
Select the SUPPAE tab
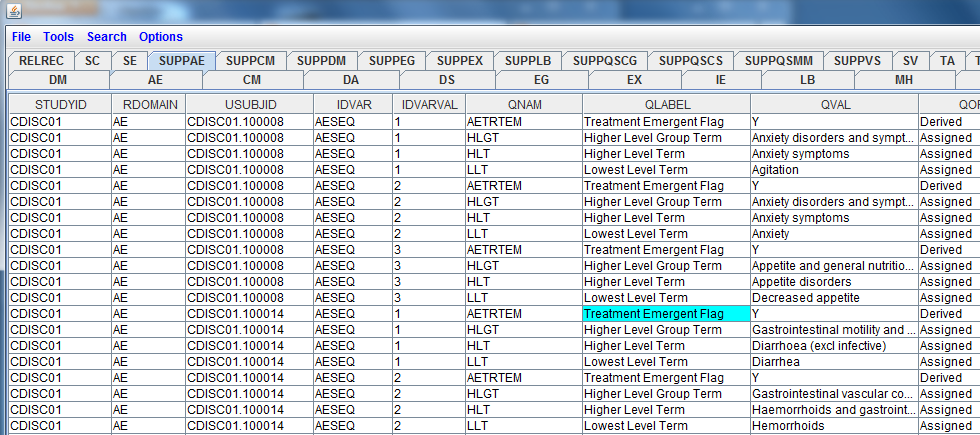(x=182, y=61)
